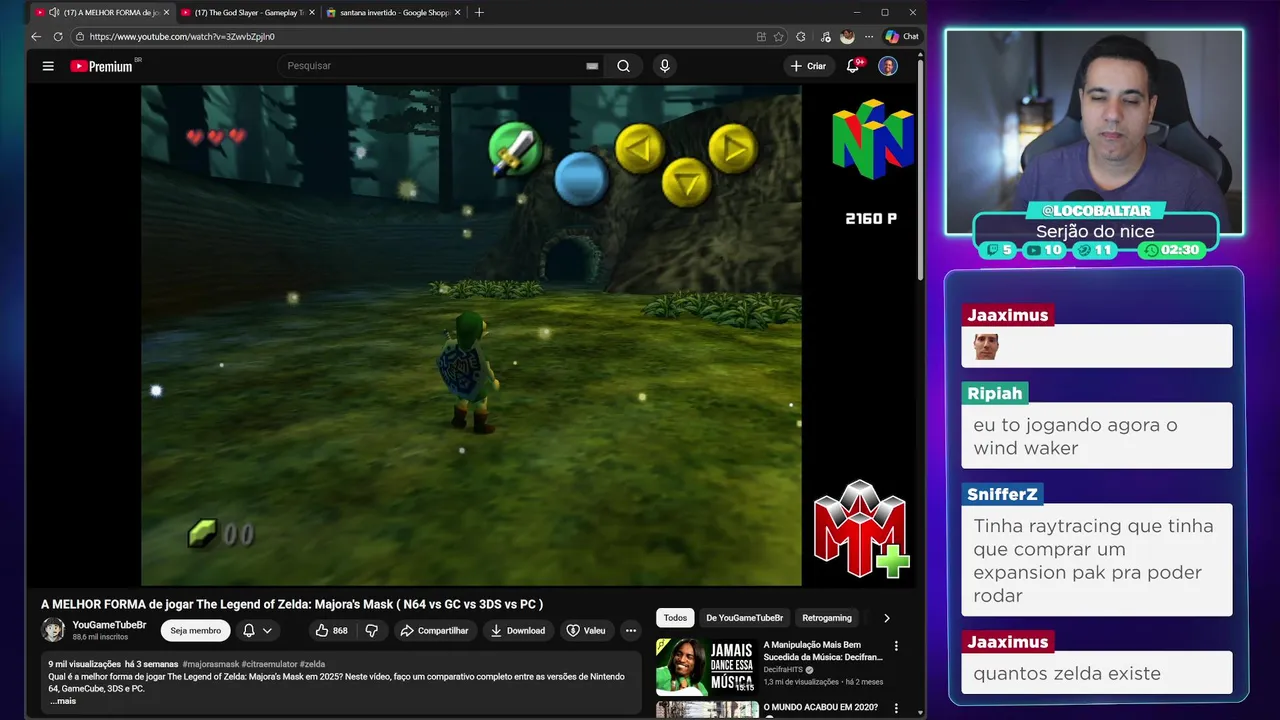
Task: Open a new browser tab
Action: [x=479, y=13]
